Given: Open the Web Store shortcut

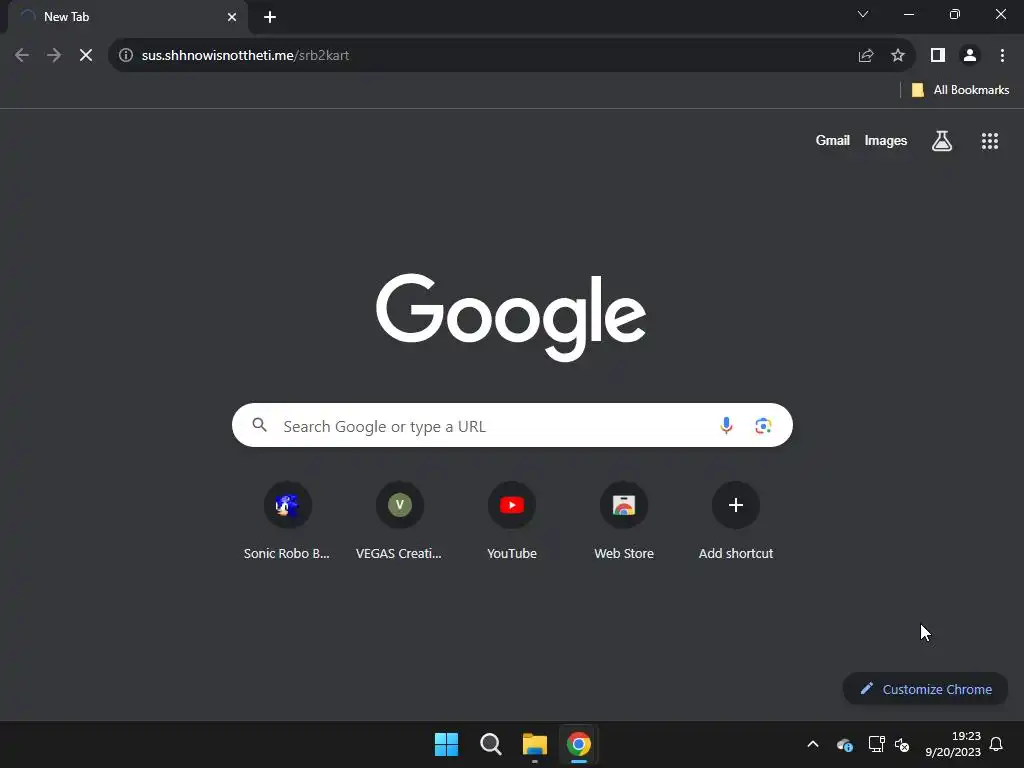Looking at the screenshot, I should (x=624, y=520).
